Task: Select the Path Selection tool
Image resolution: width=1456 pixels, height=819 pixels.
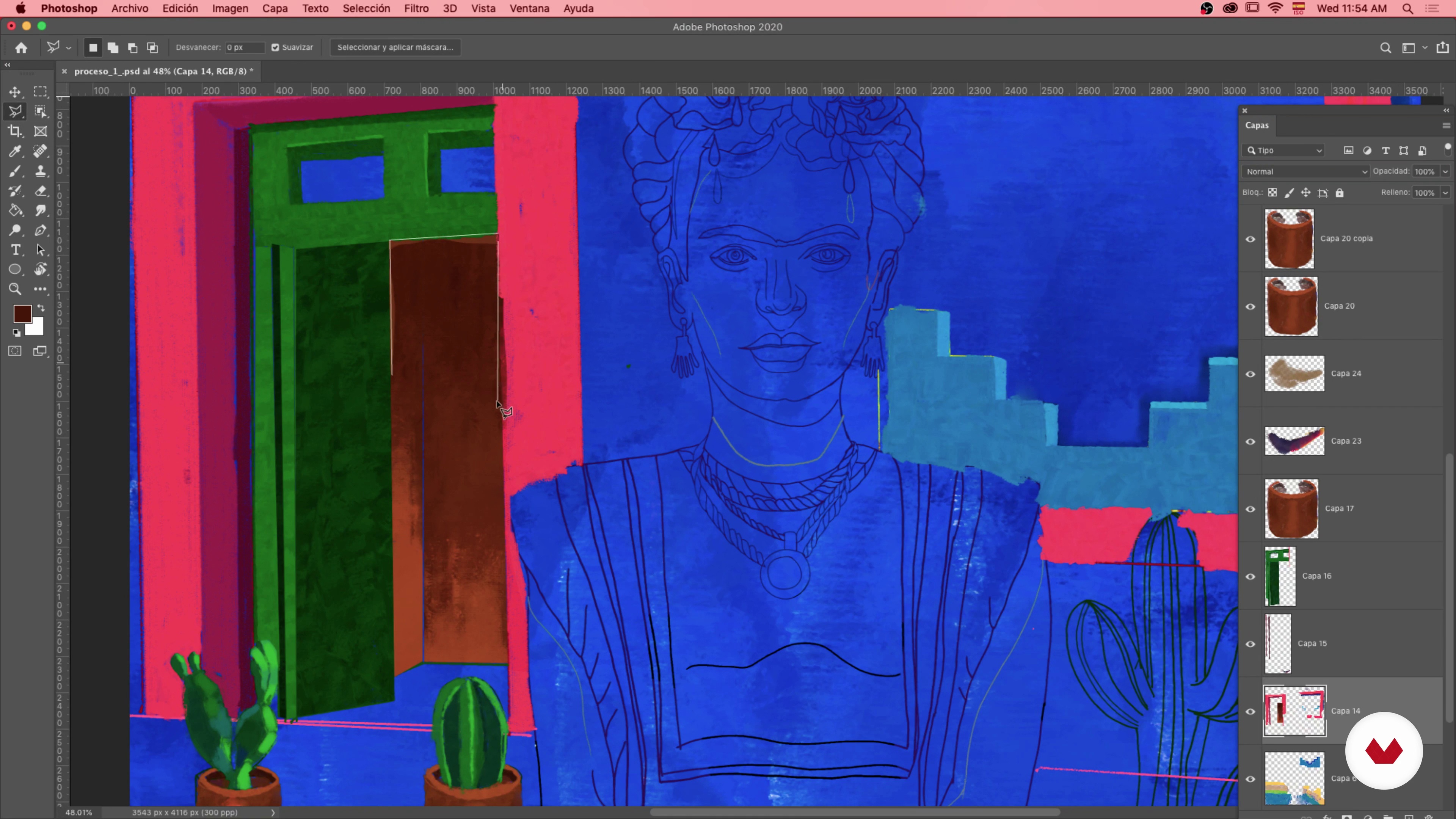Action: coord(40,250)
